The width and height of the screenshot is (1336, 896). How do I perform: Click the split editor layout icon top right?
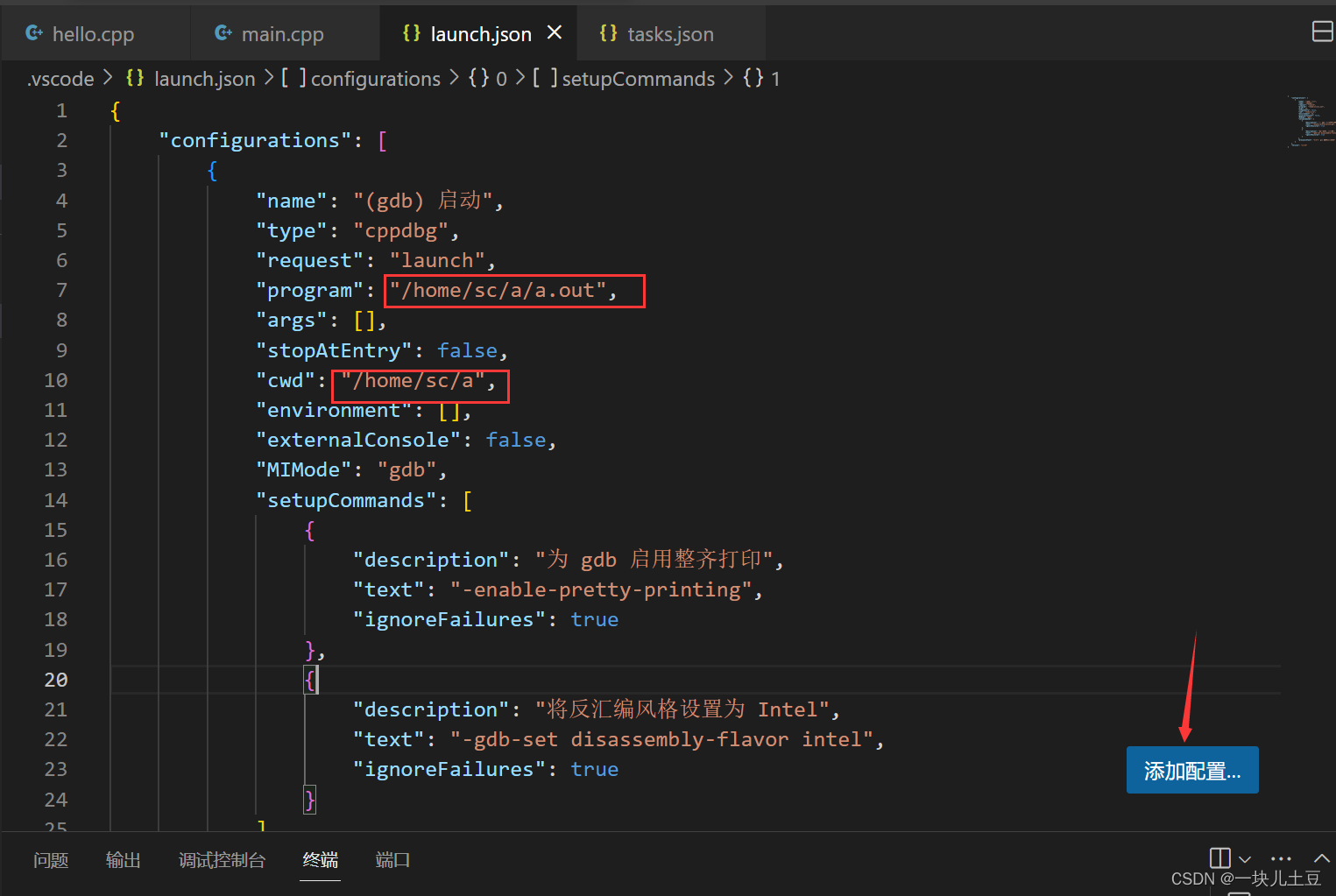coord(1321,30)
